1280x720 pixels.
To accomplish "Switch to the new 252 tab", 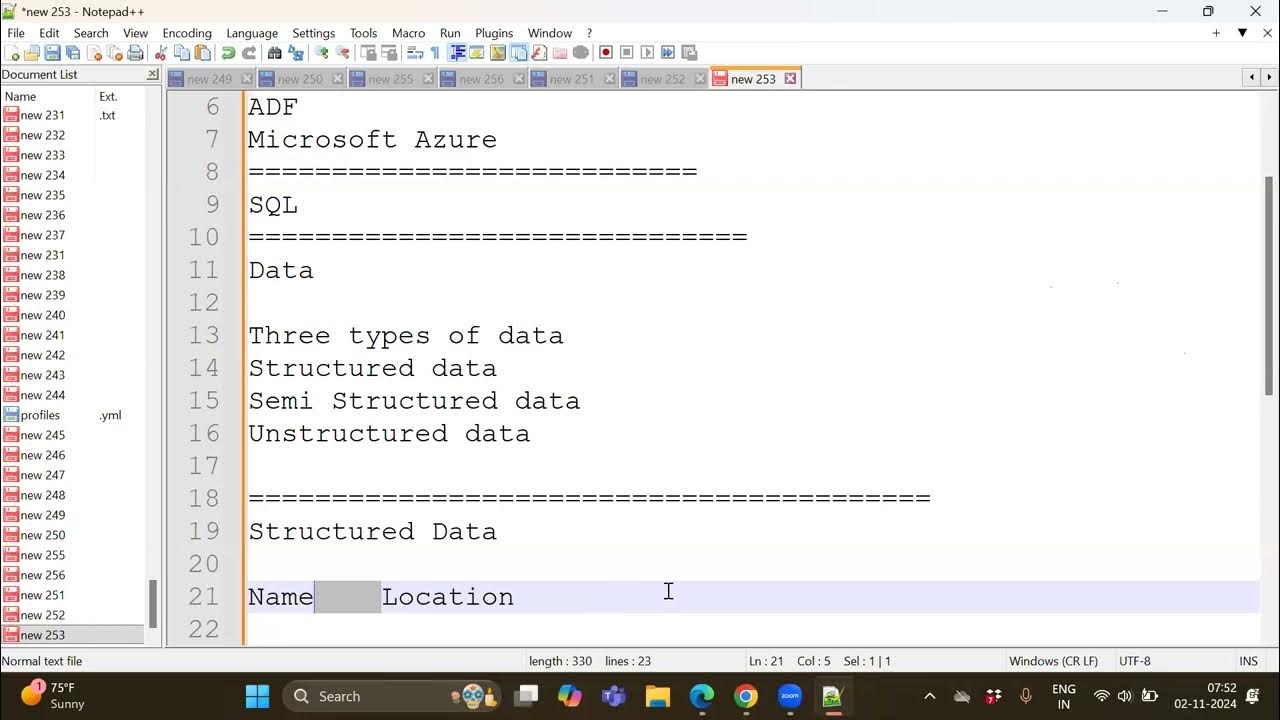I will point(662,79).
